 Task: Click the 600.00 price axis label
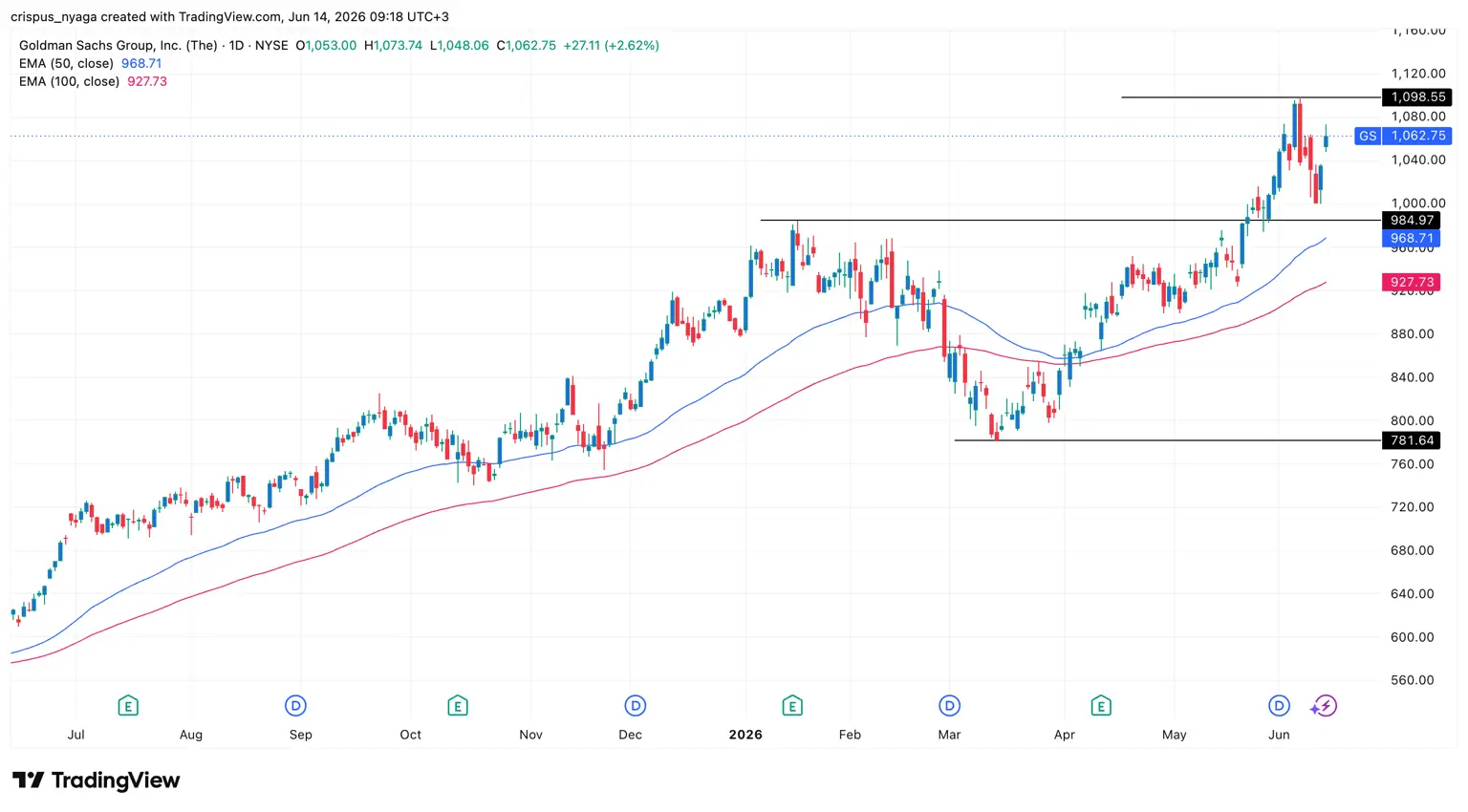pyautogui.click(x=1413, y=636)
